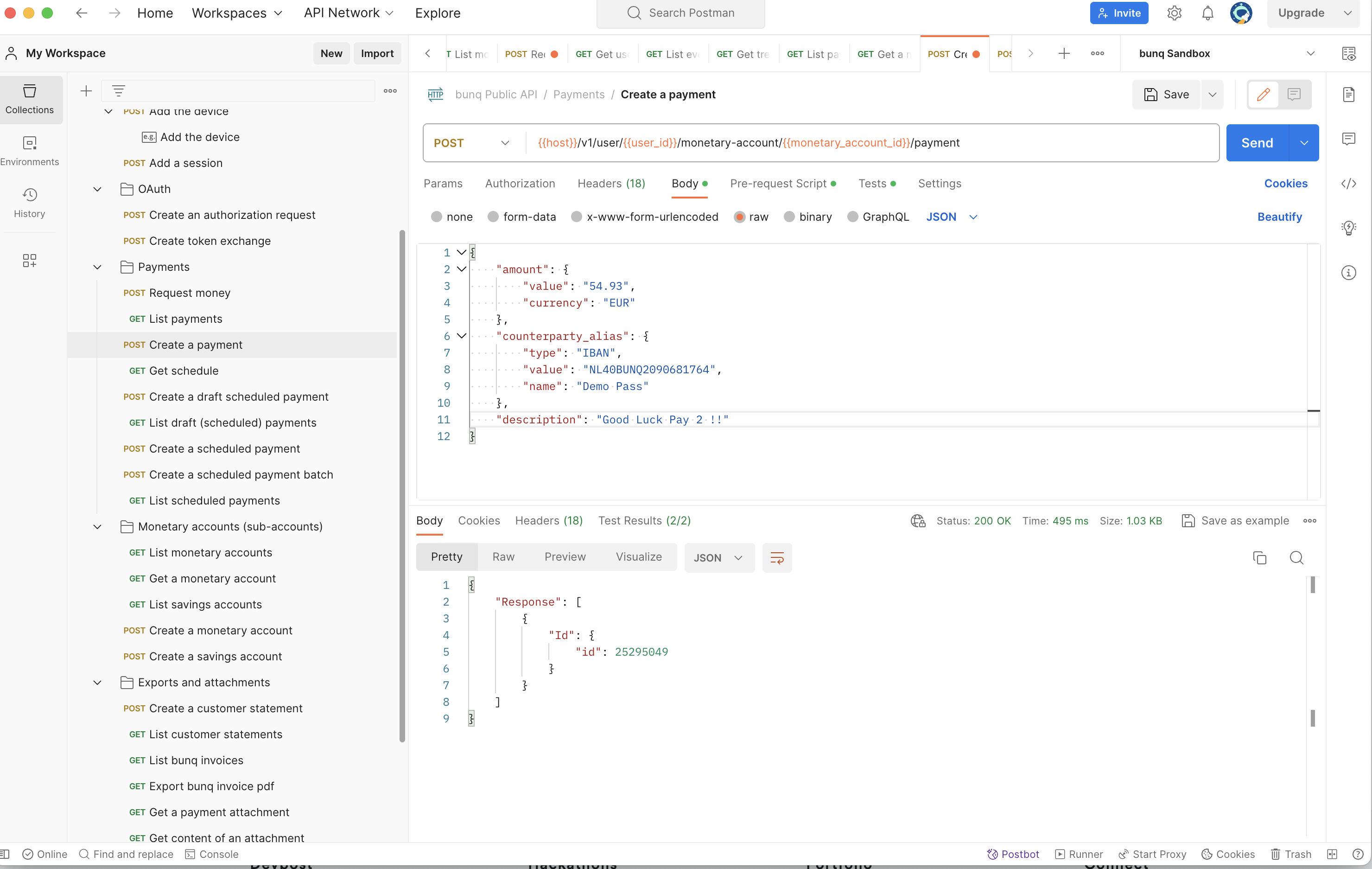Select the form-data body type
This screenshot has width=1372, height=869.
494,217
